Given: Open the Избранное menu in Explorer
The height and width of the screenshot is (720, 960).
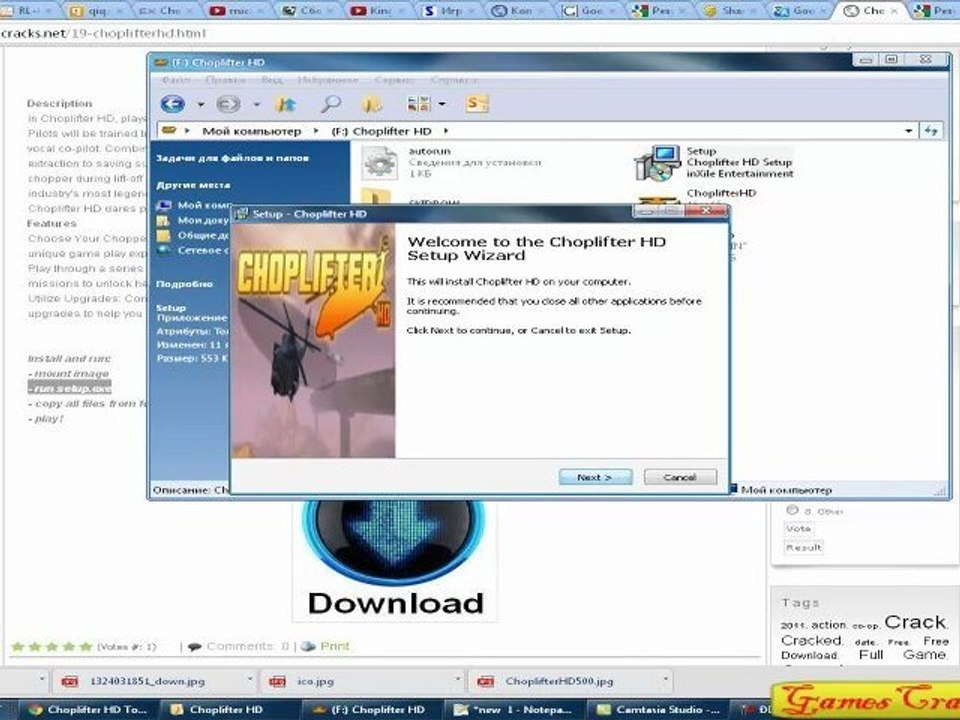Looking at the screenshot, I should tap(328, 80).
